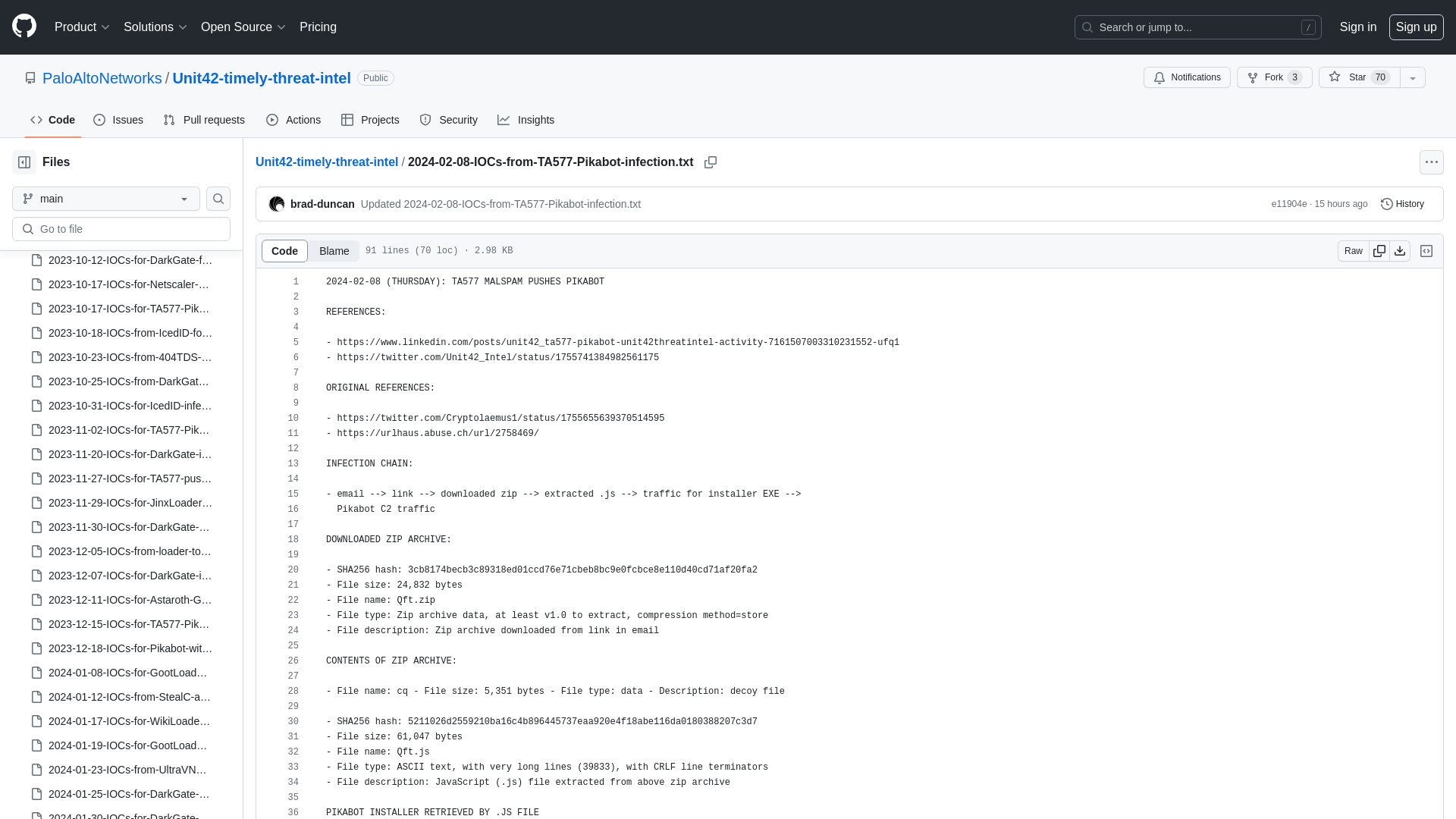Click the Security tab icon
This screenshot has height=819, width=1456.
pos(425,119)
